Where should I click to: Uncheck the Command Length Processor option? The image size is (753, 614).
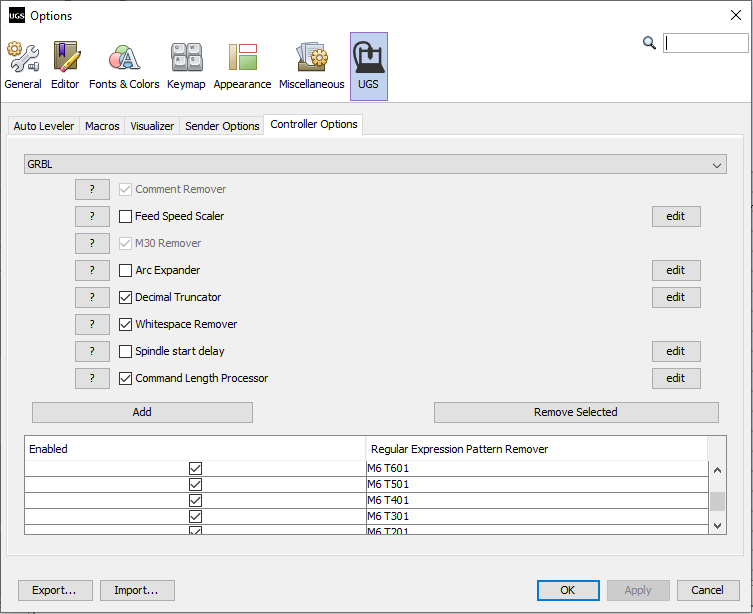(125, 378)
